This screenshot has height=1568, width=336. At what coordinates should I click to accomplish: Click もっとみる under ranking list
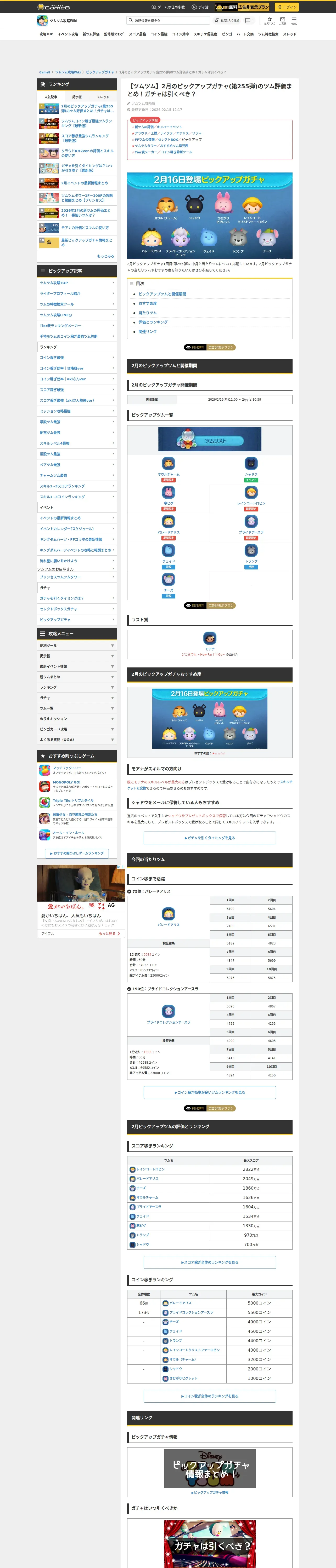pyautogui.click(x=105, y=256)
